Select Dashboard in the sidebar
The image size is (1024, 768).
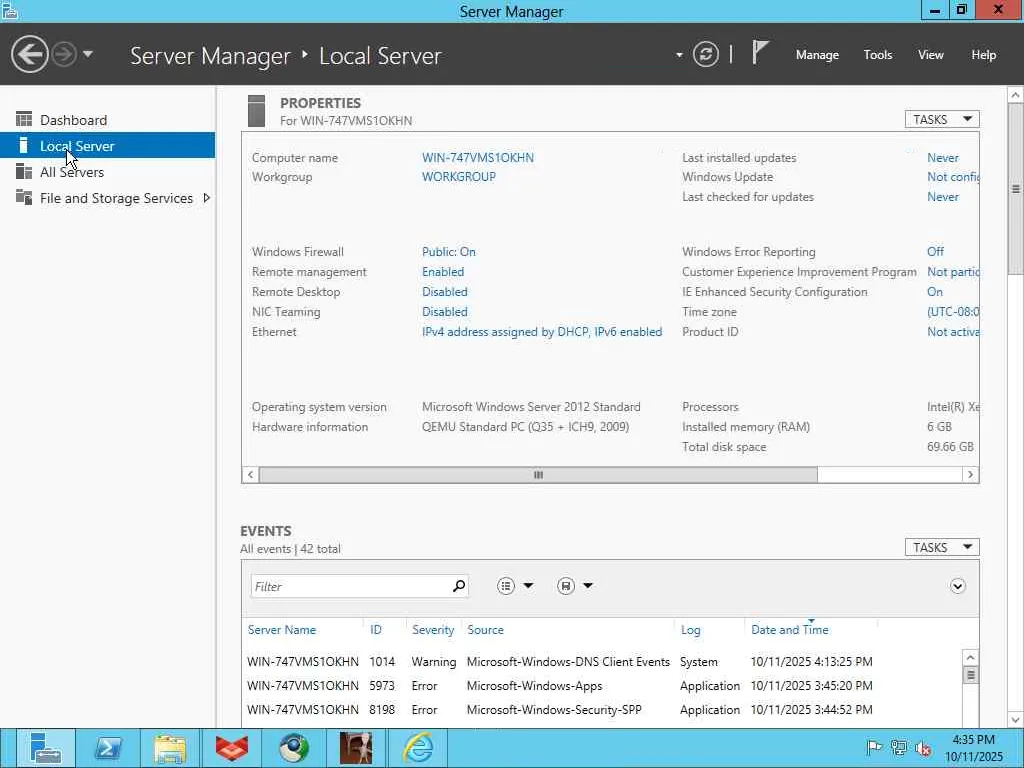107,120
